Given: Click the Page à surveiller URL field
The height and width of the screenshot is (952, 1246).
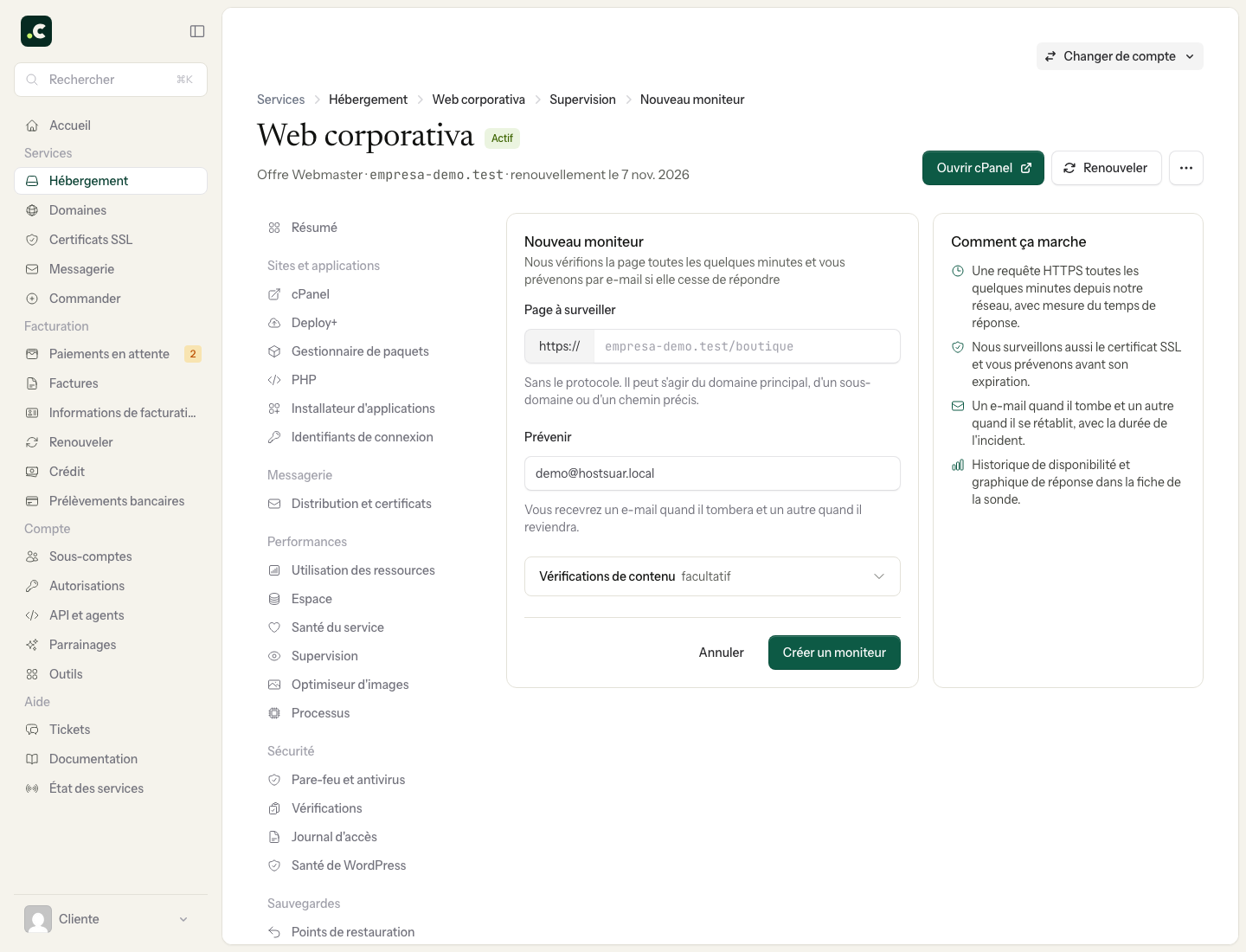Looking at the screenshot, I should point(747,346).
